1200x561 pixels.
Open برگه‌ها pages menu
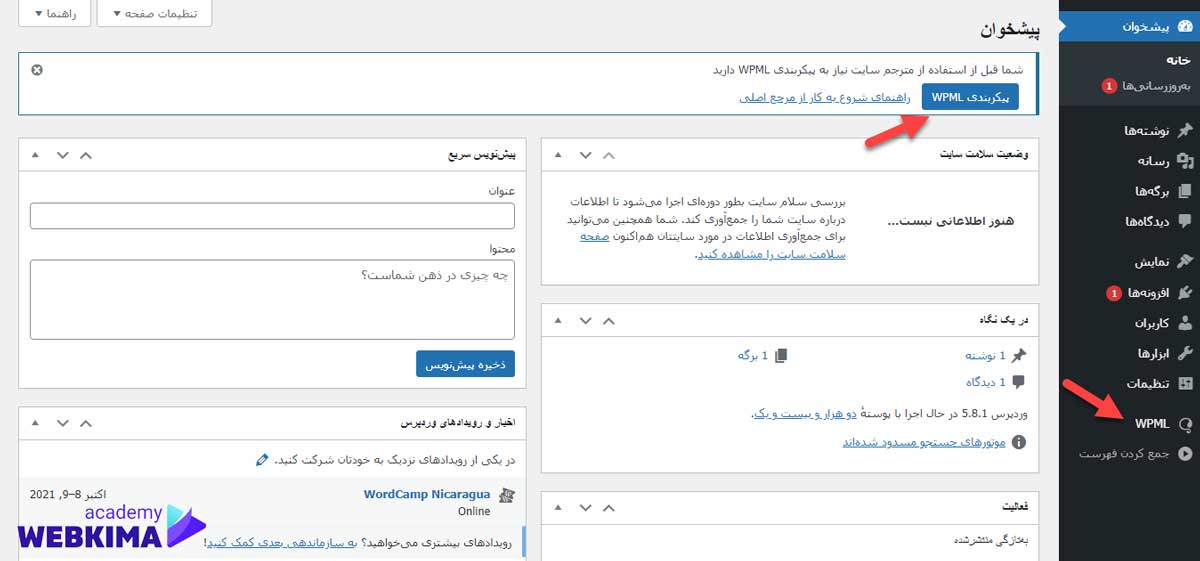(1151, 191)
